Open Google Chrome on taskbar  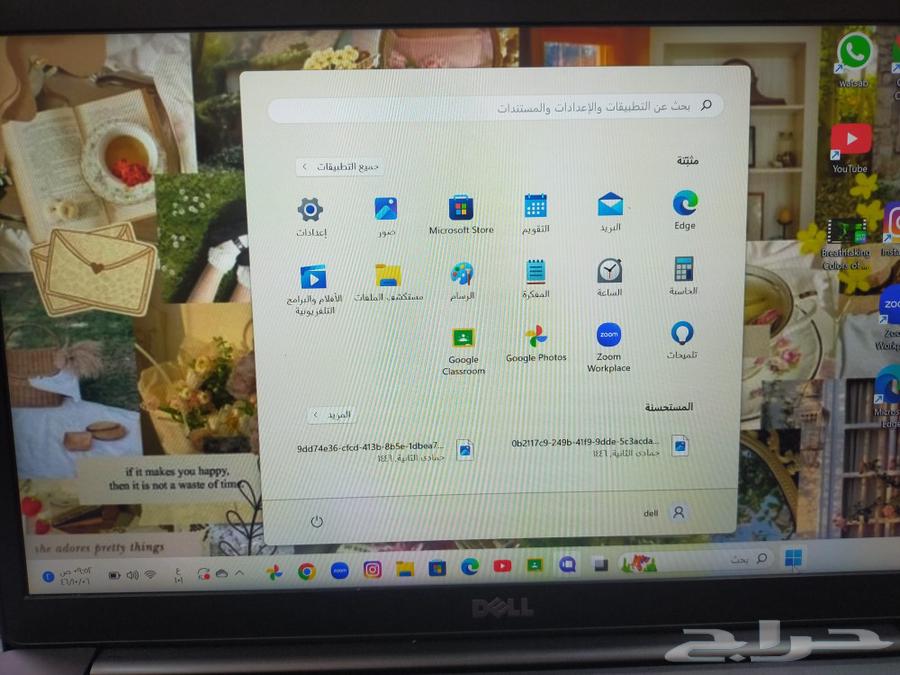(x=307, y=571)
